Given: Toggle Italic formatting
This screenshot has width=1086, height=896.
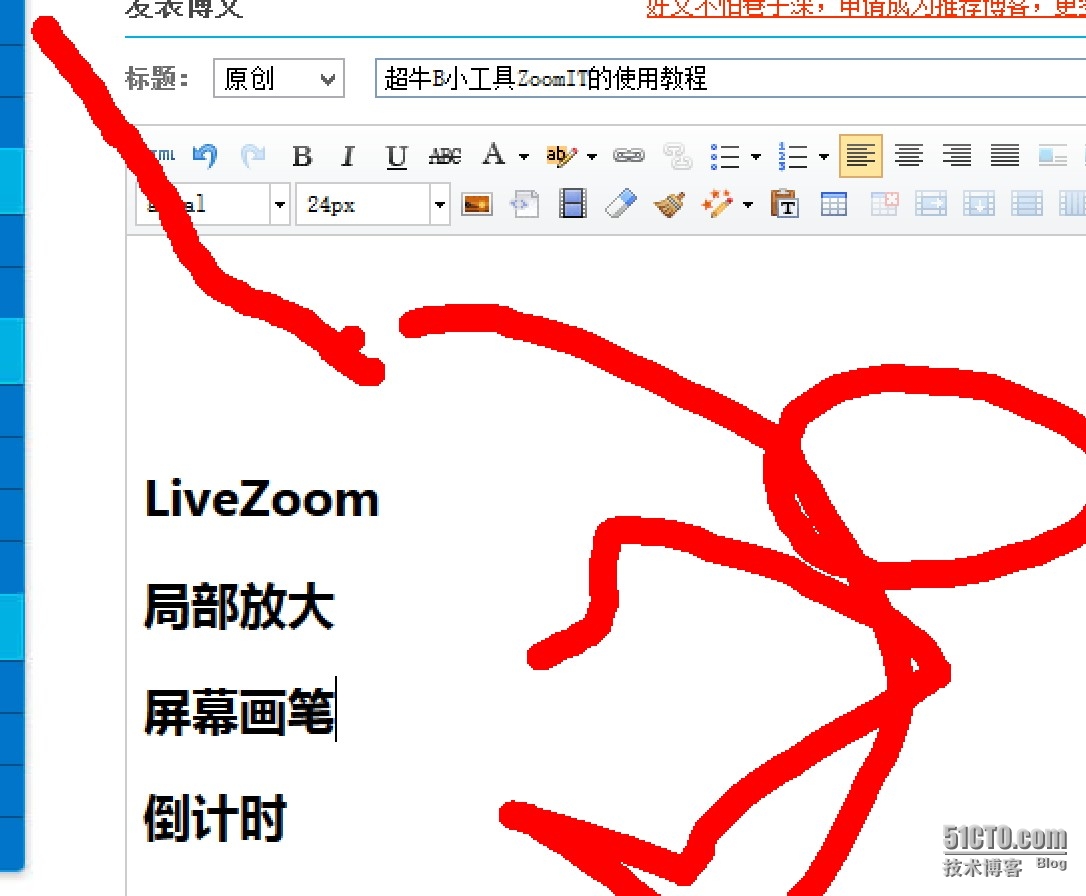Looking at the screenshot, I should [348, 156].
